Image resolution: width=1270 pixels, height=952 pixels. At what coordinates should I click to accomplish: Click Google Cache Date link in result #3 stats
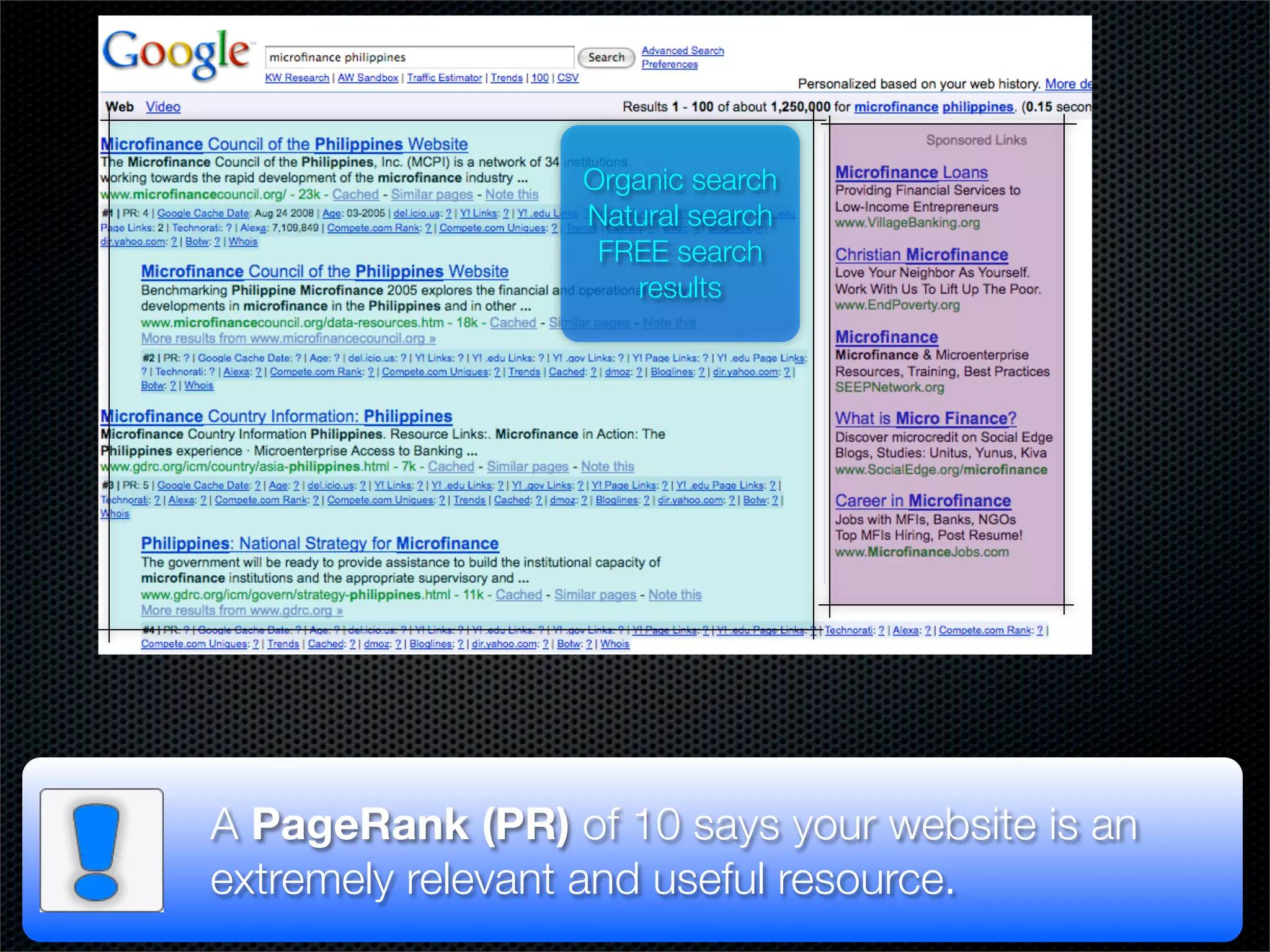(x=203, y=485)
